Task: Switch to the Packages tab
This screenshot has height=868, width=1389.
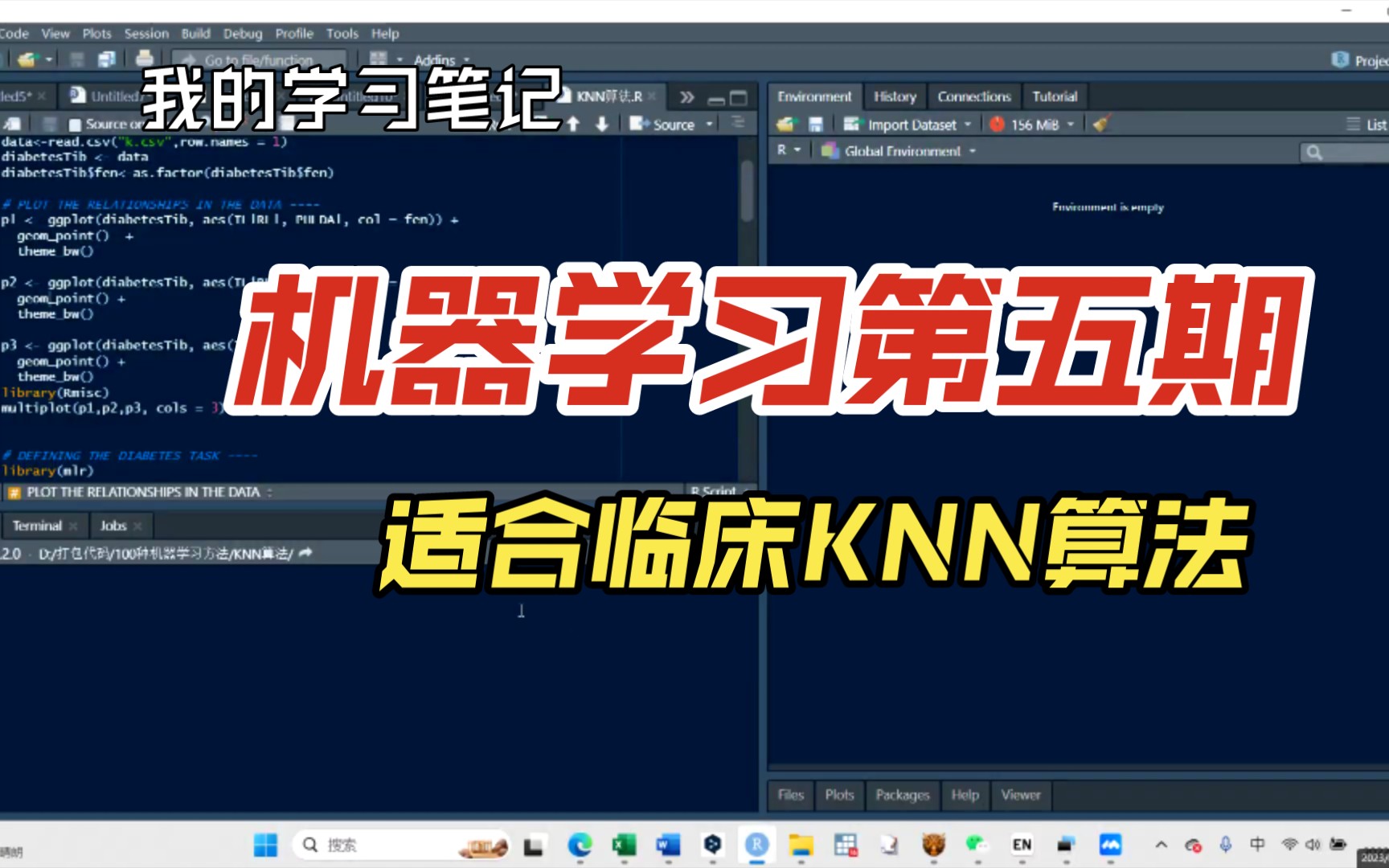Action: pos(903,795)
